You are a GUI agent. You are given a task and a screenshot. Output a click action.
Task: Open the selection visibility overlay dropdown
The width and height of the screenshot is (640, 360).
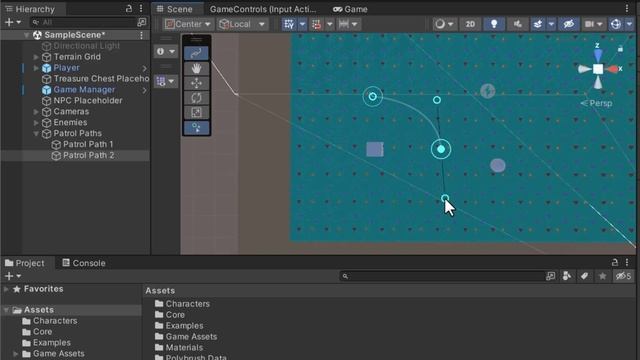click(166, 81)
